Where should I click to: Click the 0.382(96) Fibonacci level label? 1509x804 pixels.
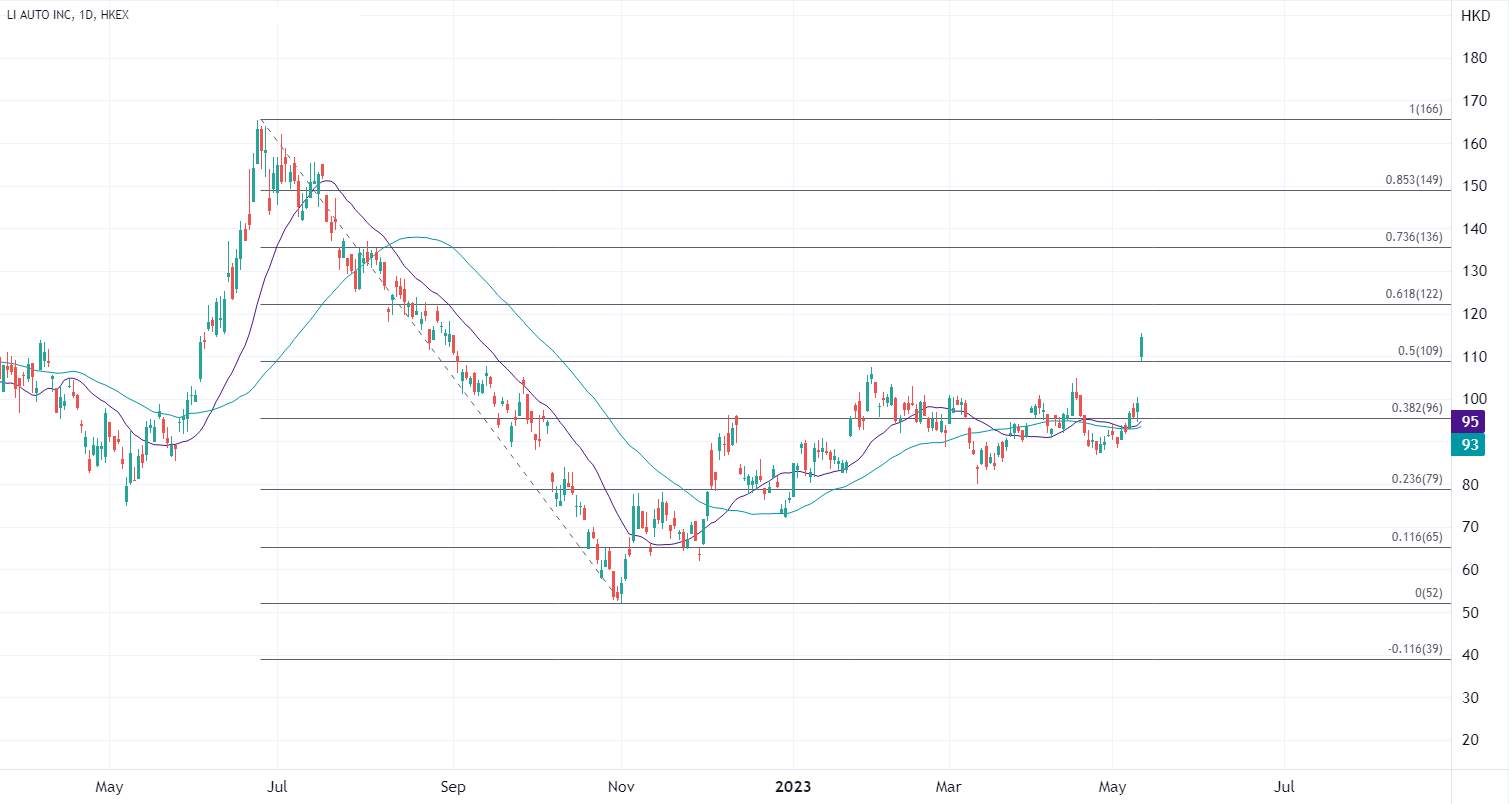1417,409
